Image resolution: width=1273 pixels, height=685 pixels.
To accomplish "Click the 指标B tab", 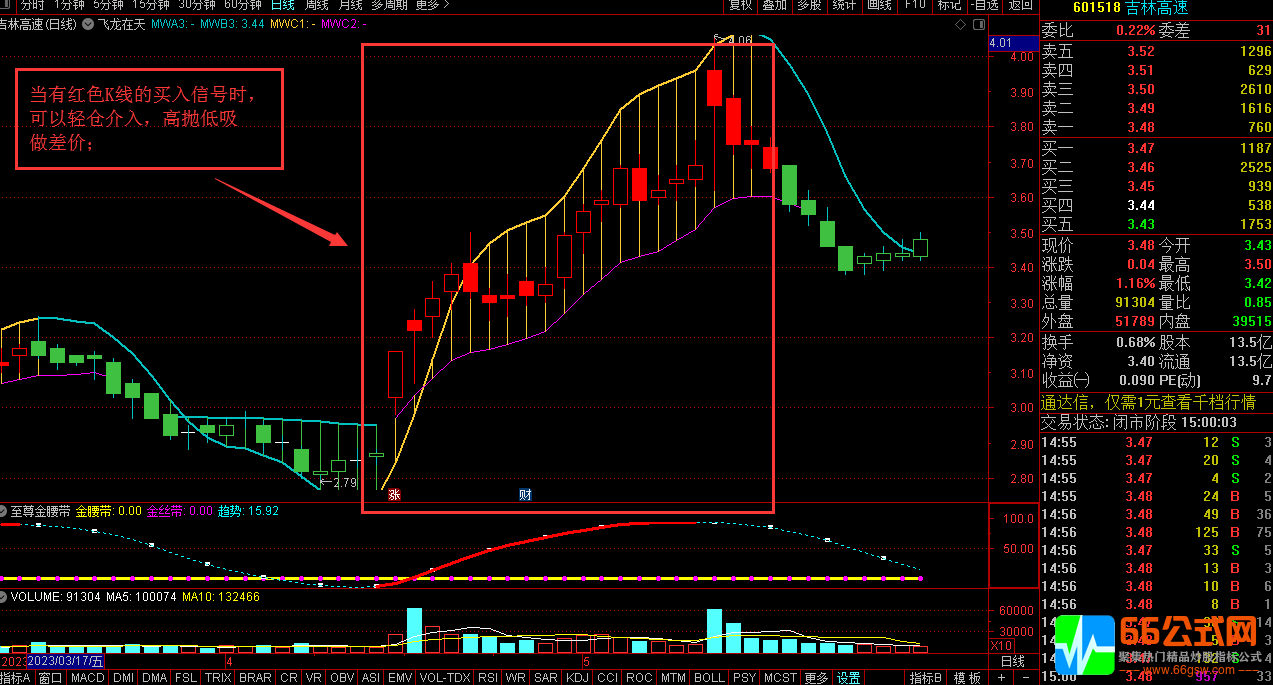I will (x=925, y=677).
